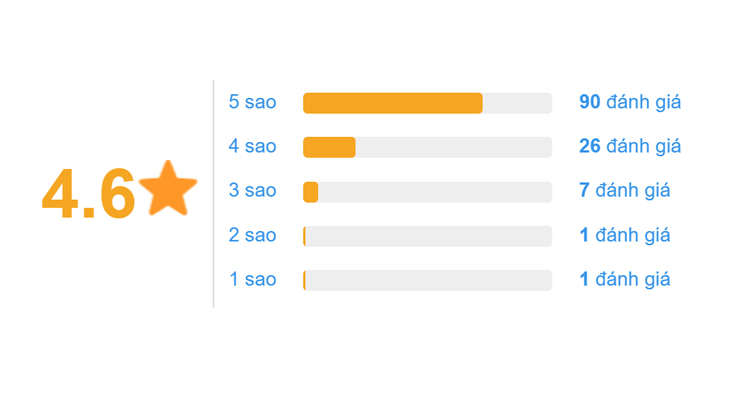This screenshot has height=400, width=730.
Task: Pick the 1 sao rating label
Action: point(252,279)
